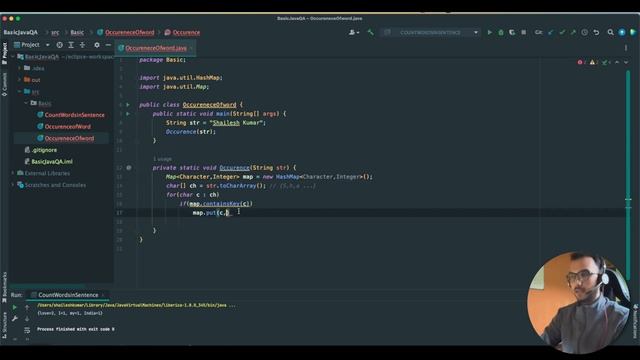Run the selected configuration with green play button

489,32
